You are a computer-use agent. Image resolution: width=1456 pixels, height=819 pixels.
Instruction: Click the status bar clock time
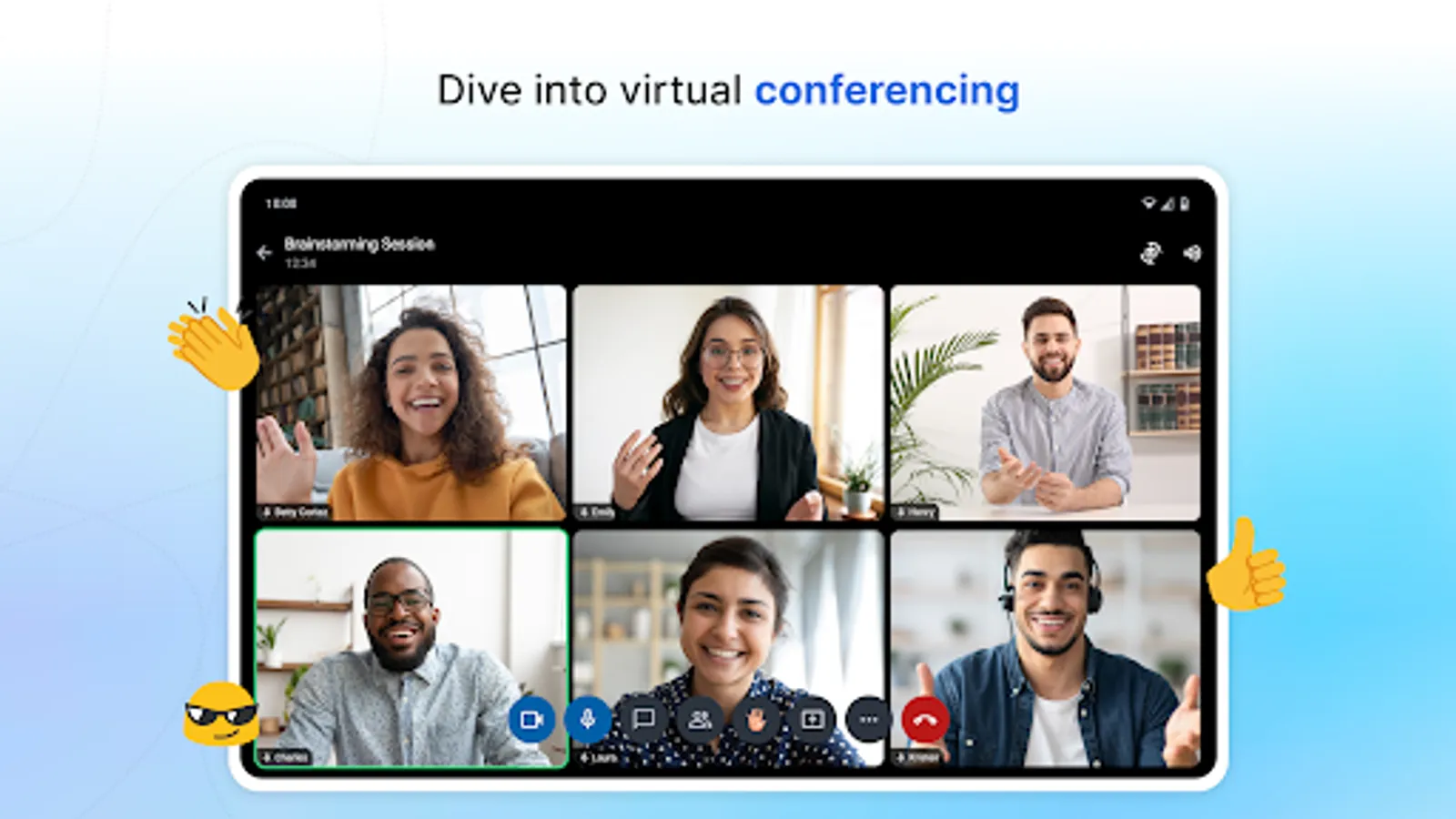tap(281, 203)
